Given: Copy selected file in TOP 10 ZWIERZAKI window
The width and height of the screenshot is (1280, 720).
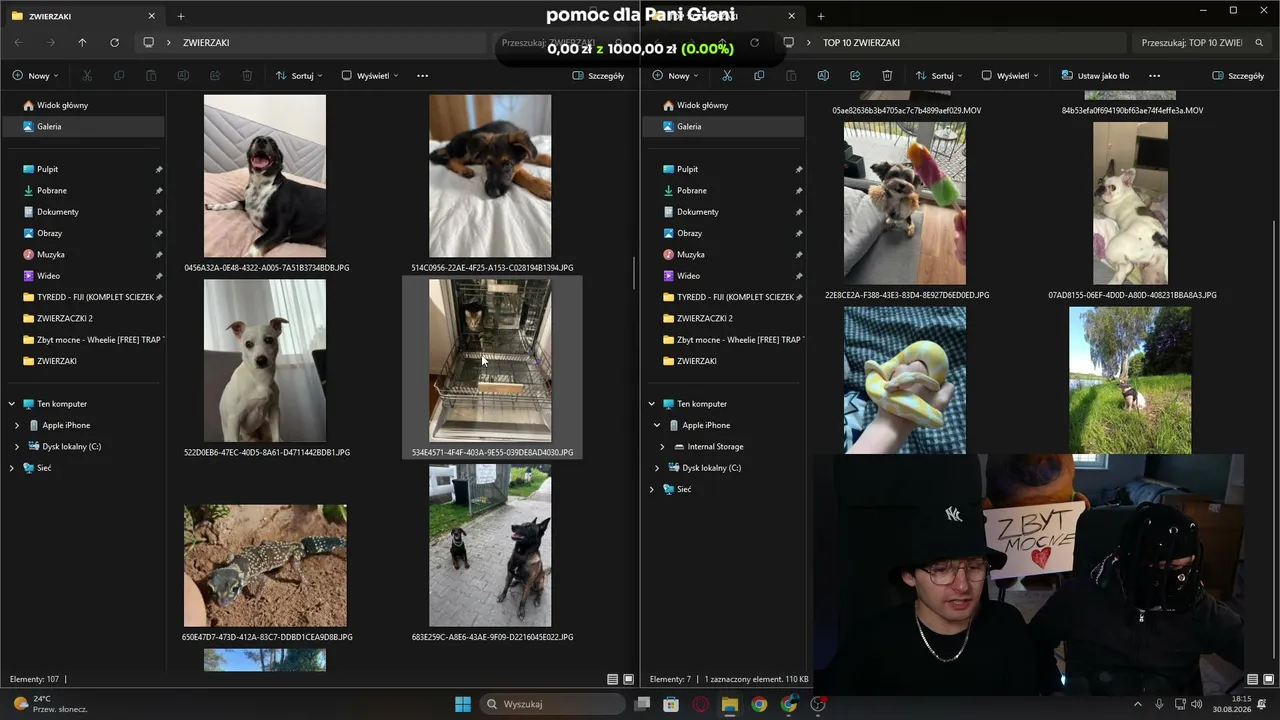Looking at the screenshot, I should click(759, 76).
